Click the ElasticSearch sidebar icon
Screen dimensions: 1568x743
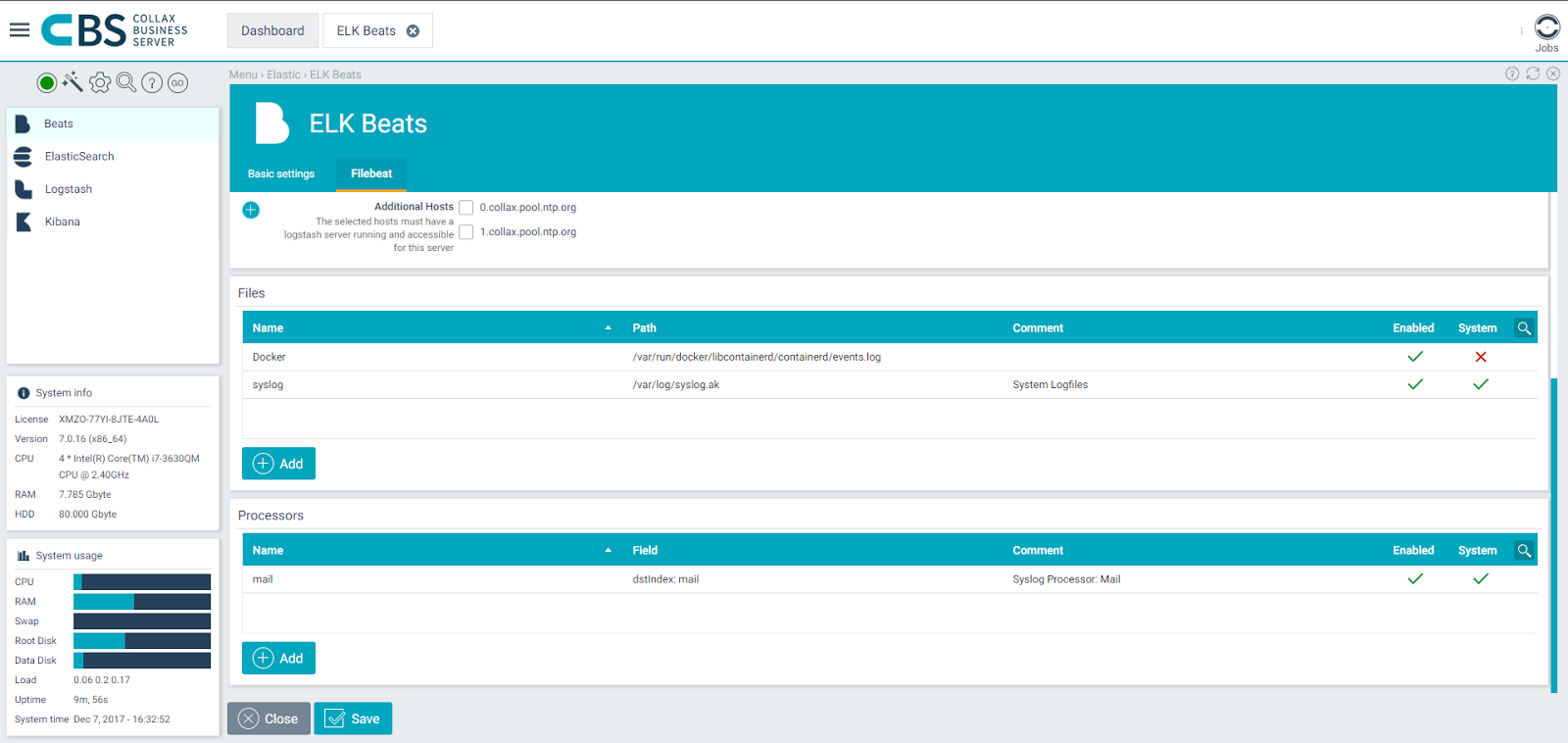(x=23, y=157)
